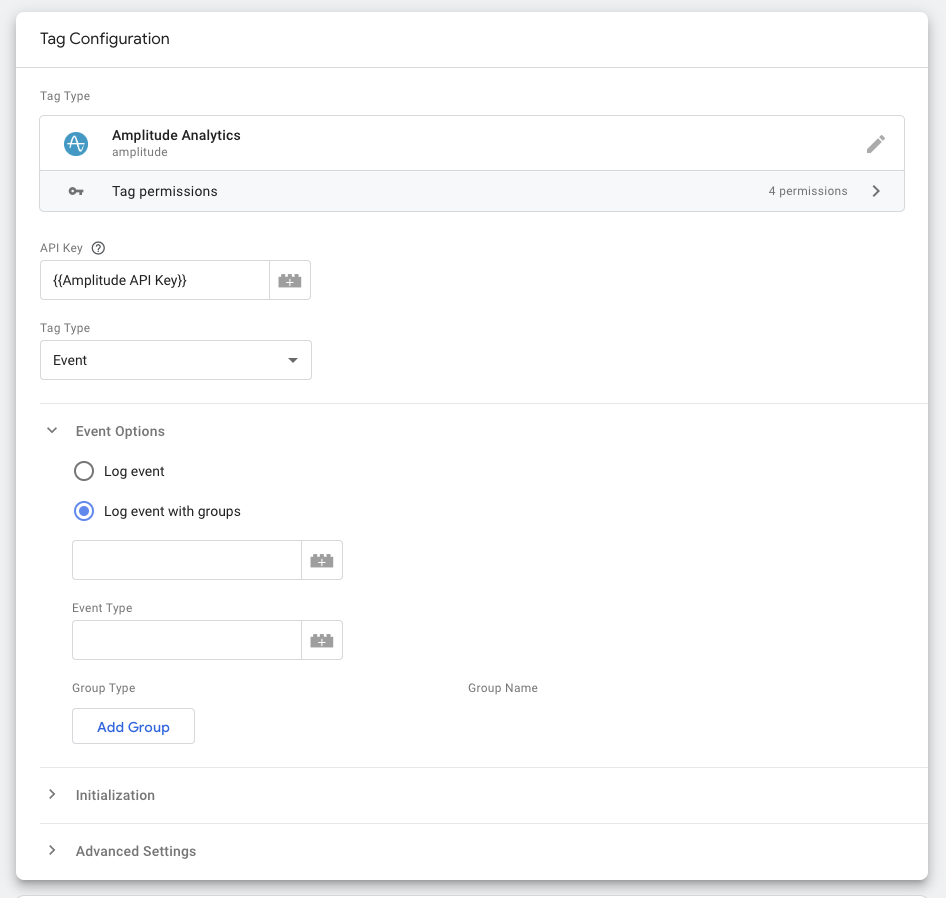Focus the Event Type text field
This screenshot has height=898, width=946.
click(187, 641)
